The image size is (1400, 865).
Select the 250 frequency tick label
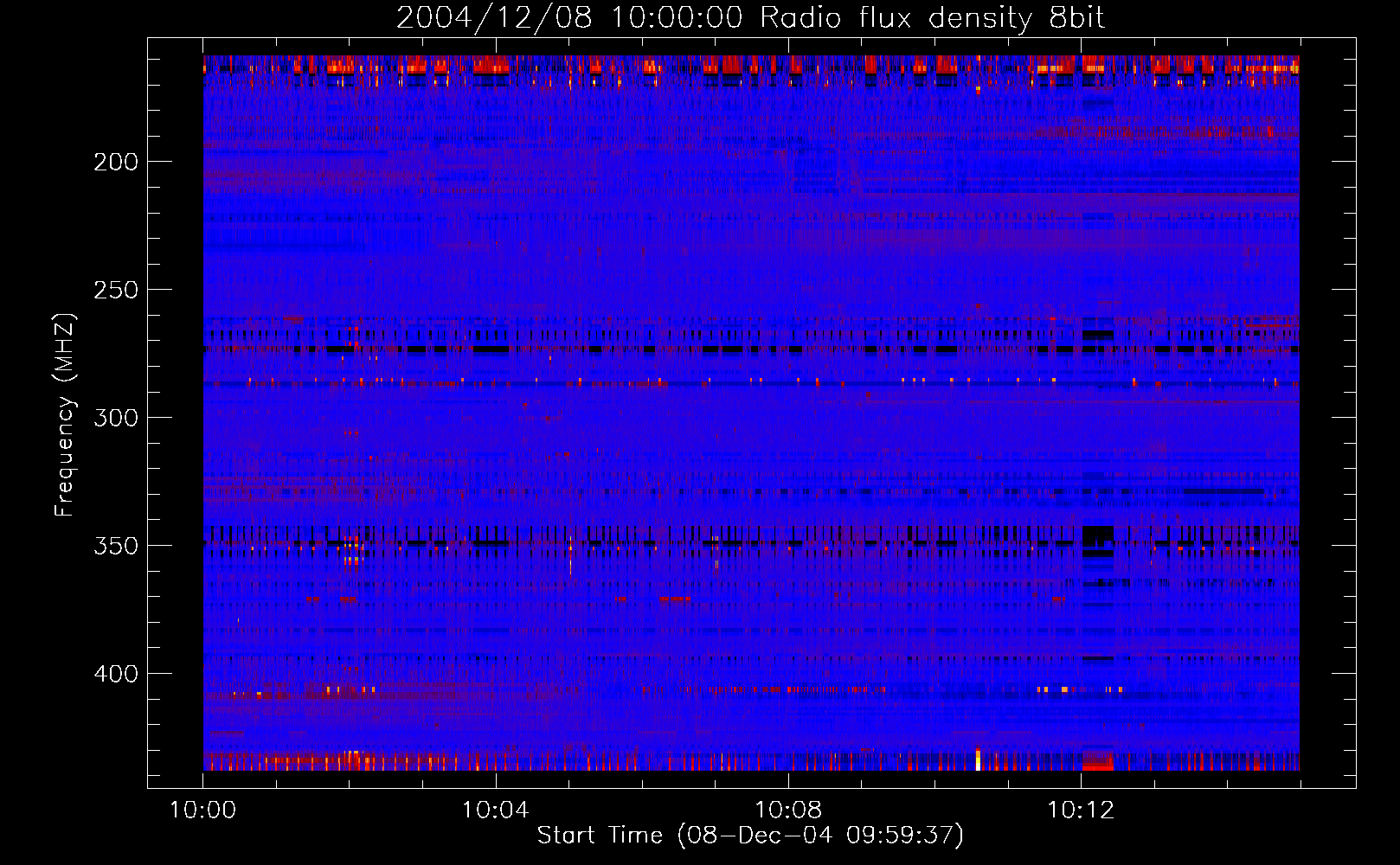116,290
